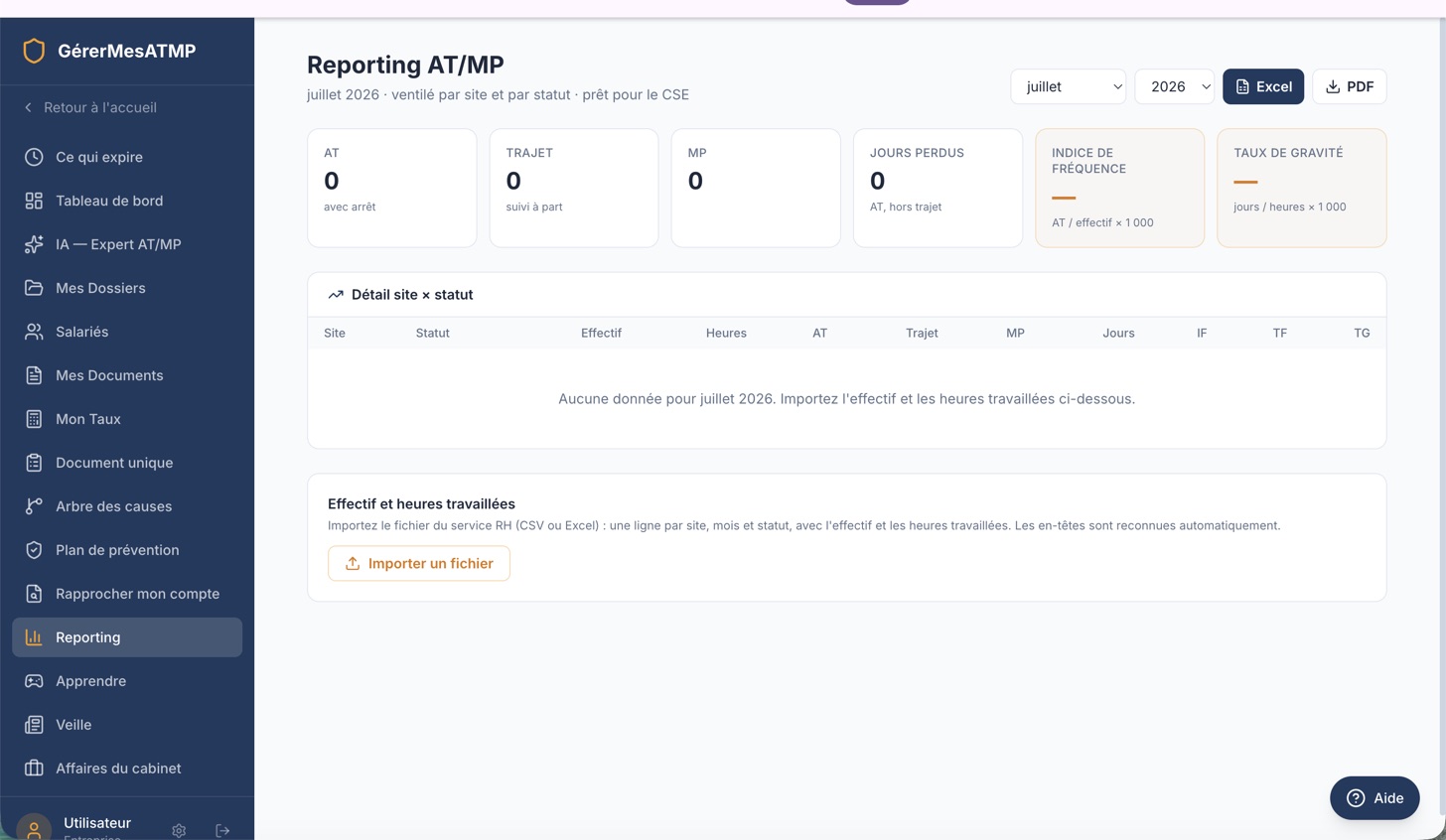1446x840 pixels.
Task: Click the briefcase icon beside Affaires du cabinet
Action: pyautogui.click(x=34, y=769)
